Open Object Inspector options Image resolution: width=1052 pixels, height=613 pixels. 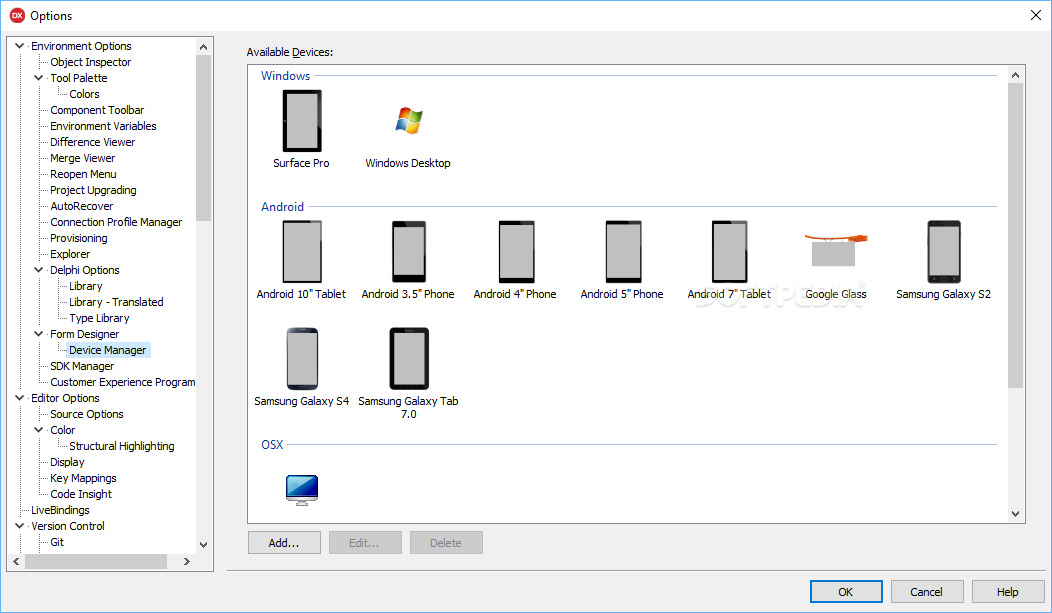(x=91, y=62)
